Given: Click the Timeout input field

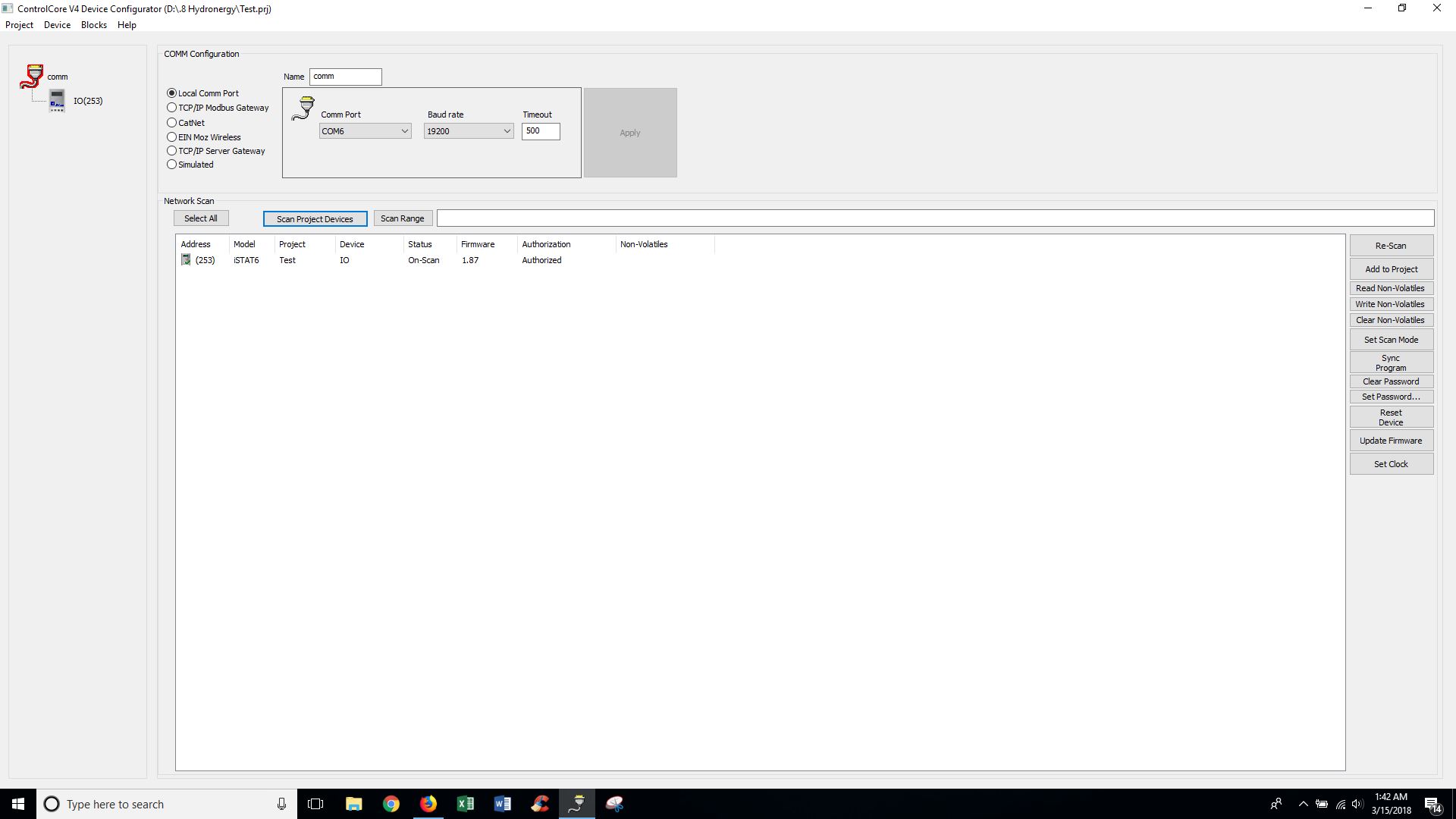Looking at the screenshot, I should coord(540,131).
